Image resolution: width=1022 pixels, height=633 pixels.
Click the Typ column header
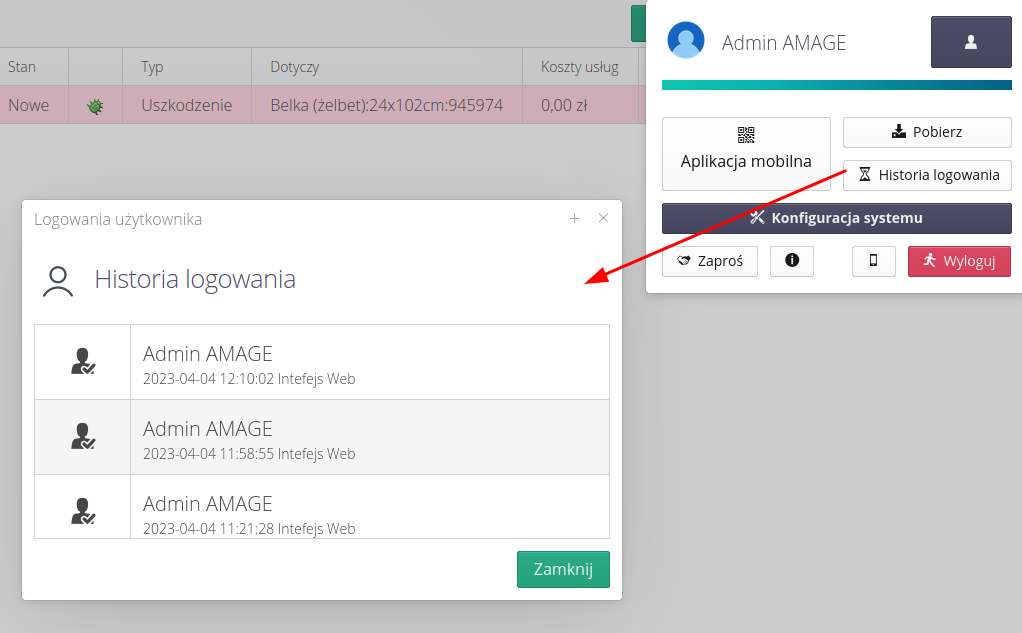tap(152, 68)
